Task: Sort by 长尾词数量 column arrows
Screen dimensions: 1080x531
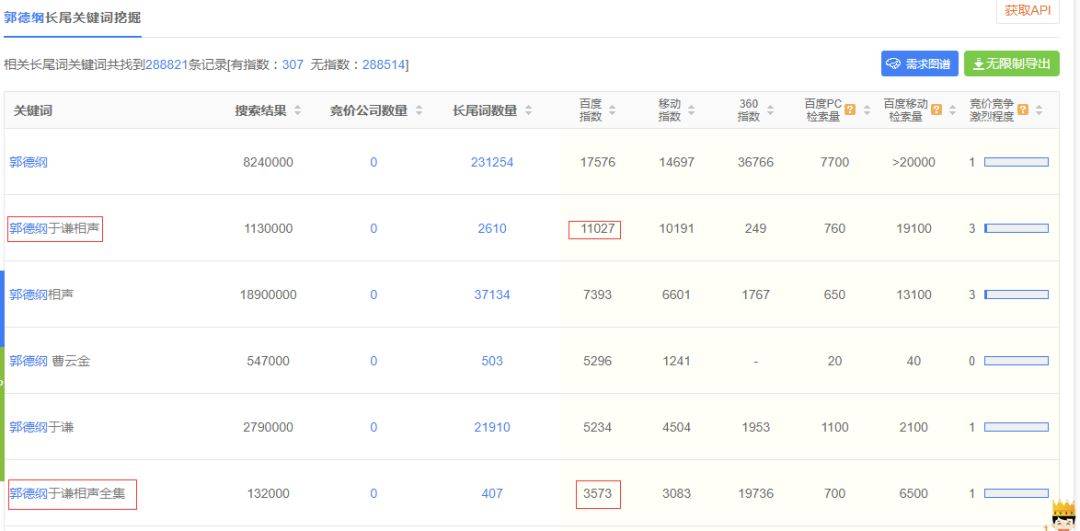Action: click(x=529, y=111)
